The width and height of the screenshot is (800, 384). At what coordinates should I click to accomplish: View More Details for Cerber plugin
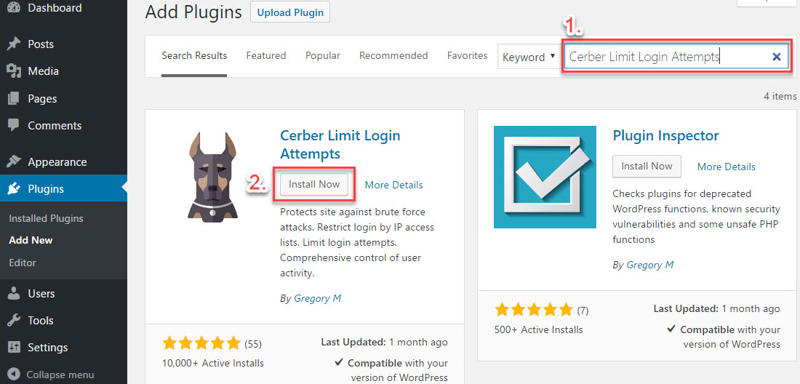[x=394, y=185]
